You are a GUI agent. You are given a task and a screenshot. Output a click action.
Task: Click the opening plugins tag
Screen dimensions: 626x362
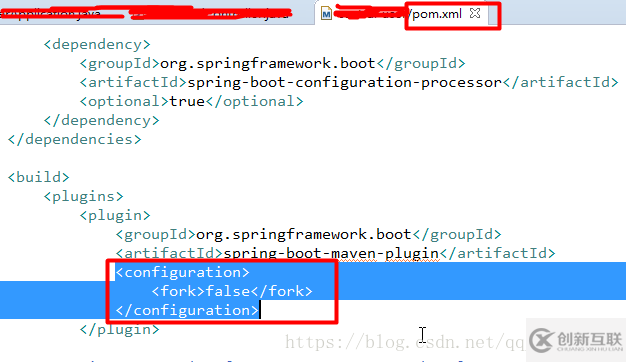[83, 196]
